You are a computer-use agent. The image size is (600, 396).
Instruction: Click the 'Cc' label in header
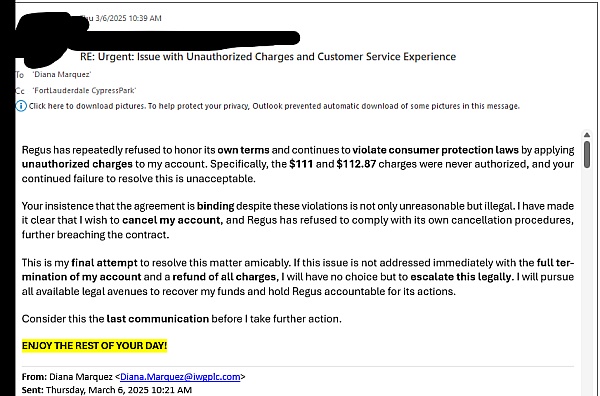tap(20, 91)
